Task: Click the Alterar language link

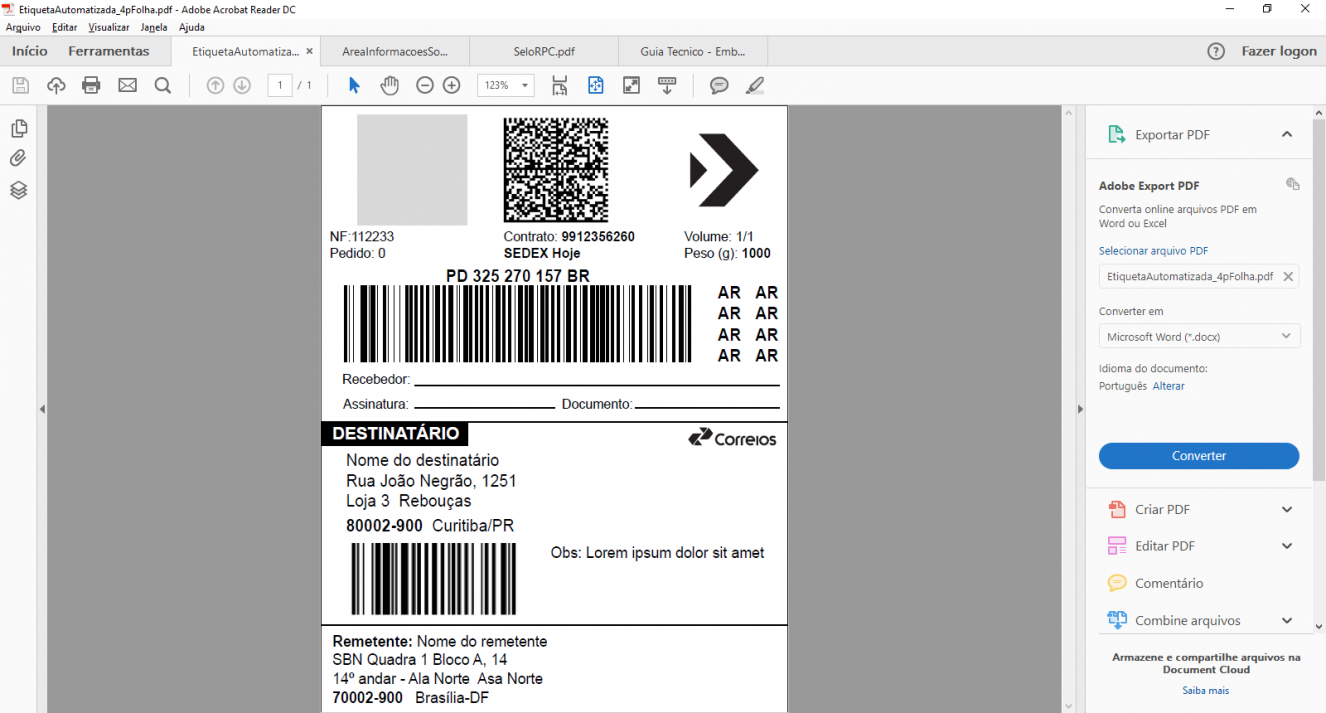Action: [1168, 386]
